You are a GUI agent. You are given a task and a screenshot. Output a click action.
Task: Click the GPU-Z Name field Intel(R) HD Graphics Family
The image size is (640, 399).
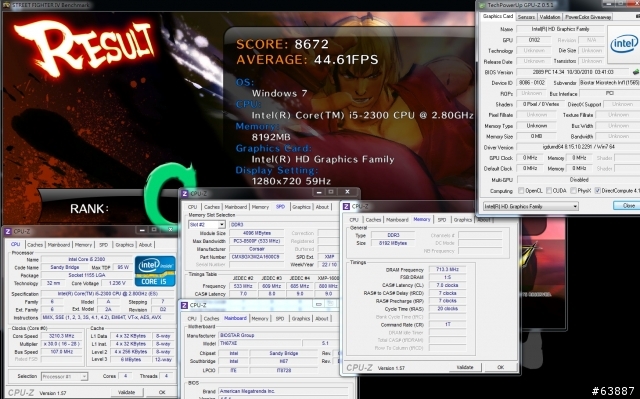(x=560, y=29)
